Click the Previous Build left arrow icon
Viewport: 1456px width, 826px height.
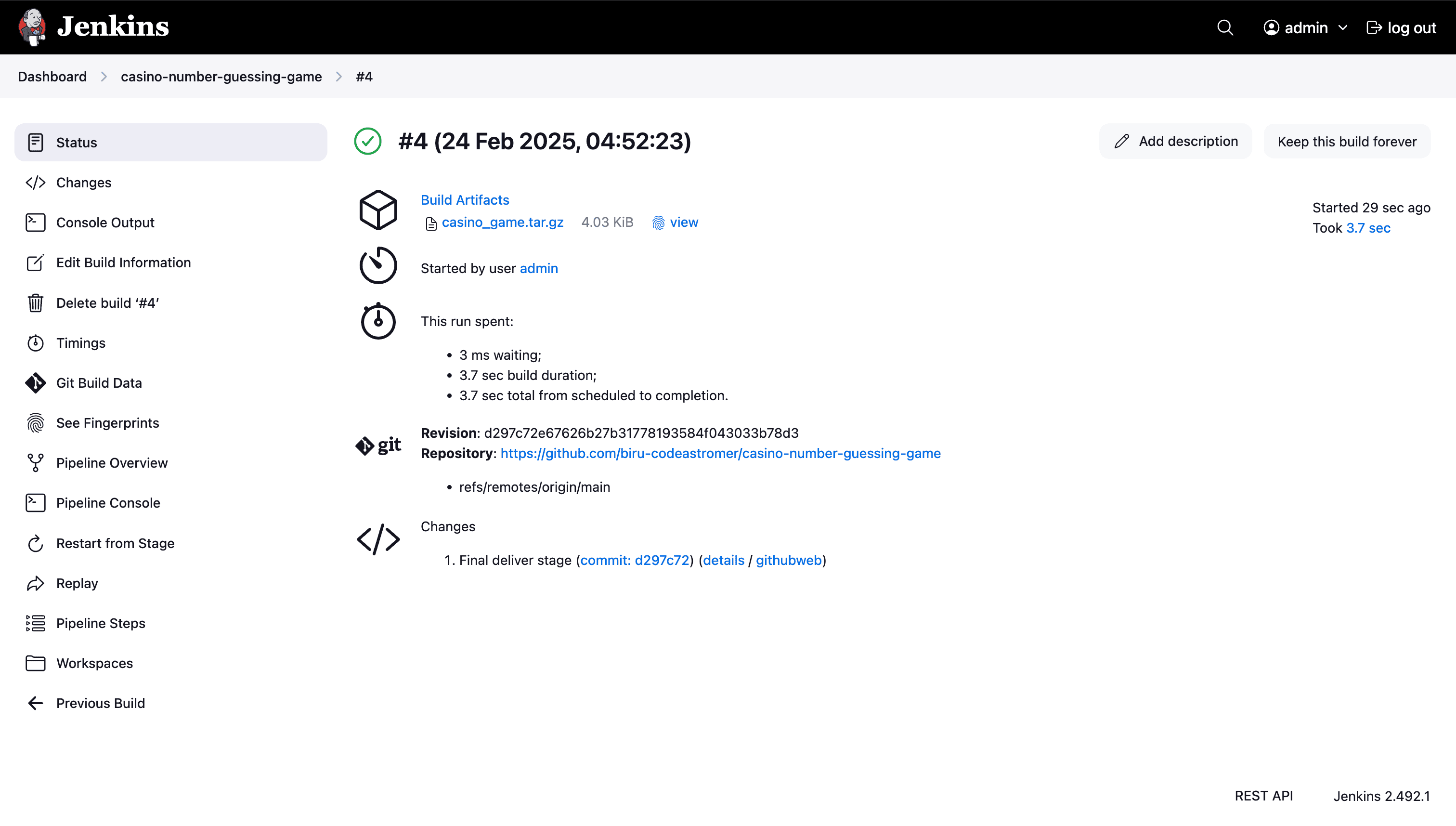click(x=35, y=704)
